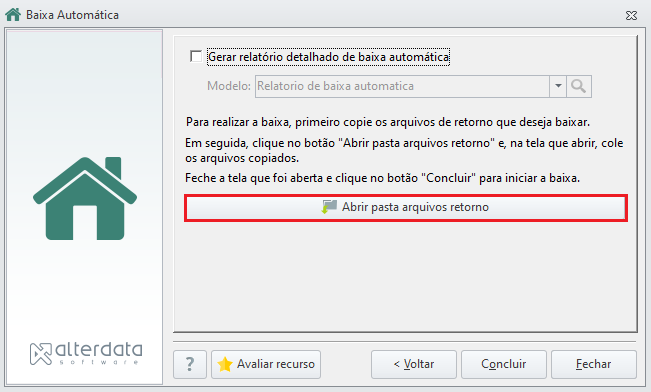Click Concluir to start the baixa
Viewport: 651px width, 392px height.
pos(504,364)
